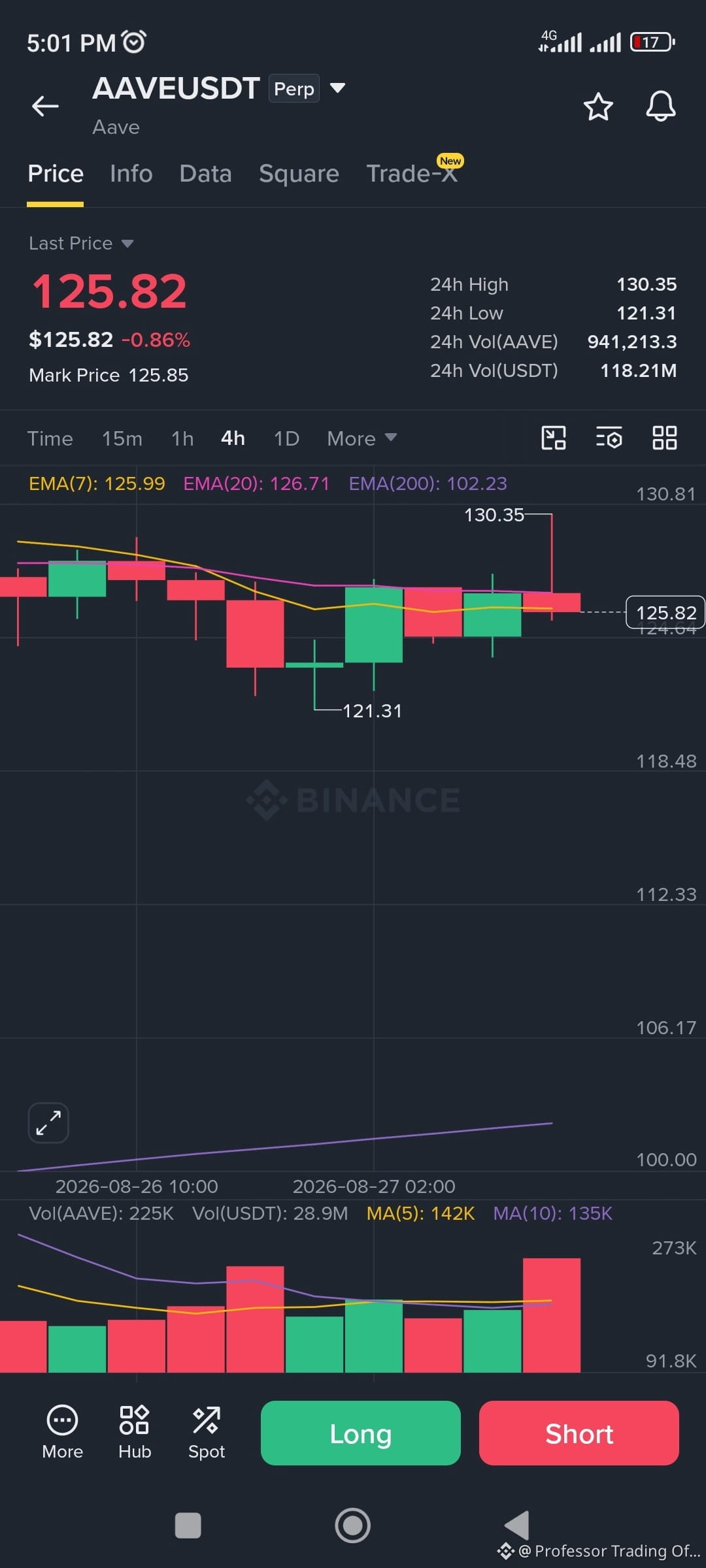
Task: Open the chart layout grid icon
Action: (x=665, y=438)
